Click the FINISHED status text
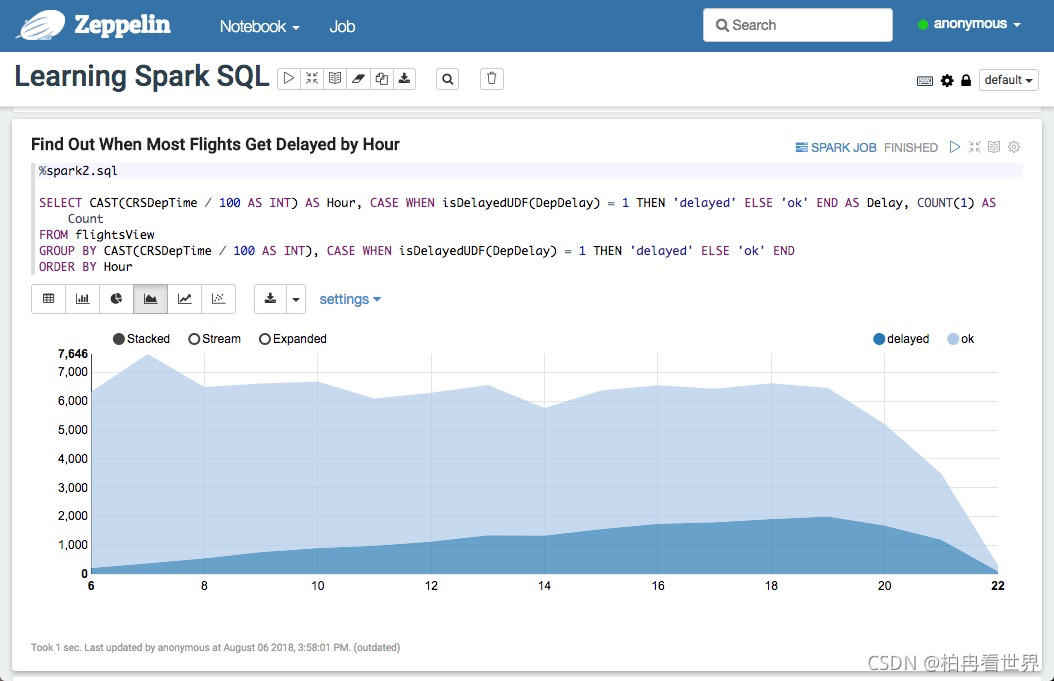1054x681 pixels. click(911, 147)
